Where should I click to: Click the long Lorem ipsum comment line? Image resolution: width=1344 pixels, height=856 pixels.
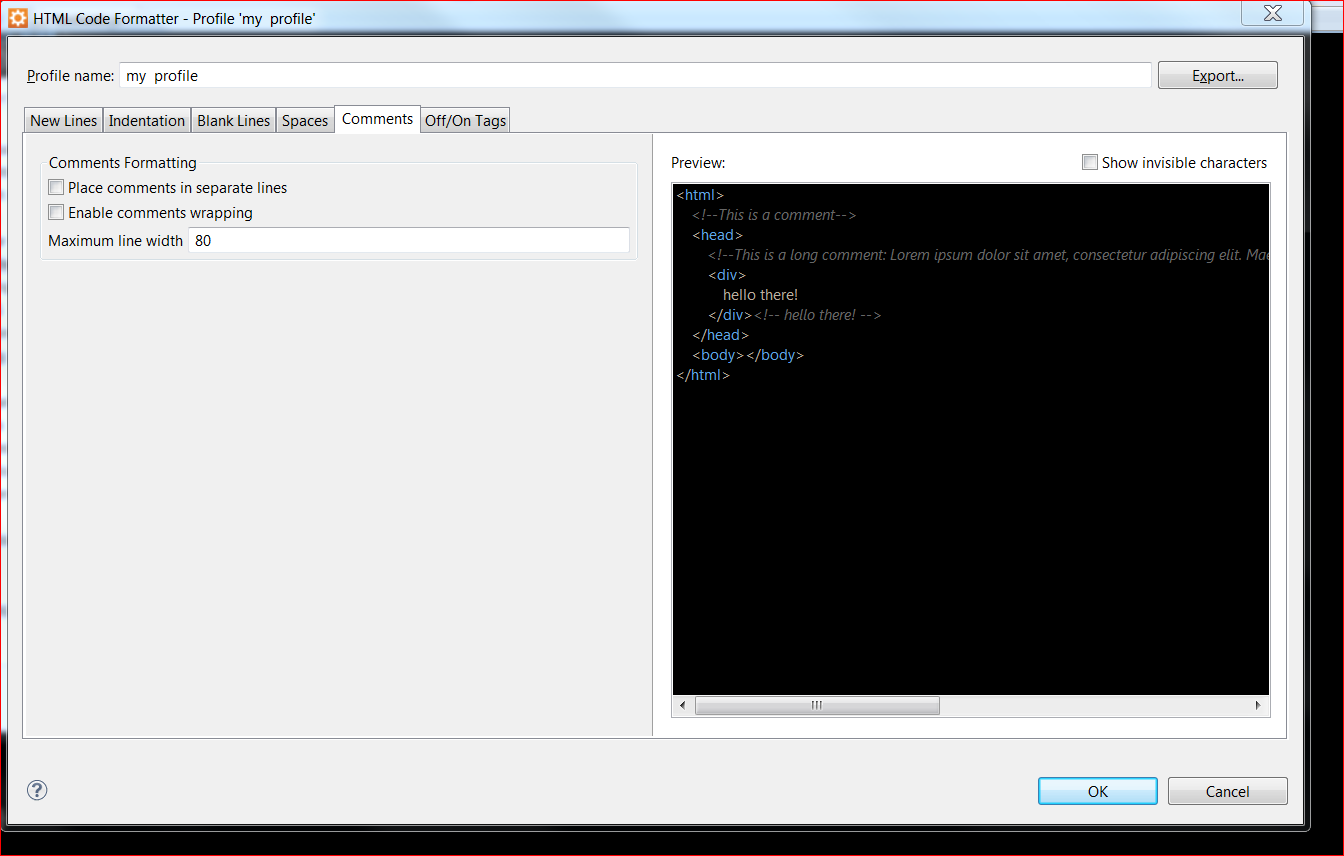989,255
